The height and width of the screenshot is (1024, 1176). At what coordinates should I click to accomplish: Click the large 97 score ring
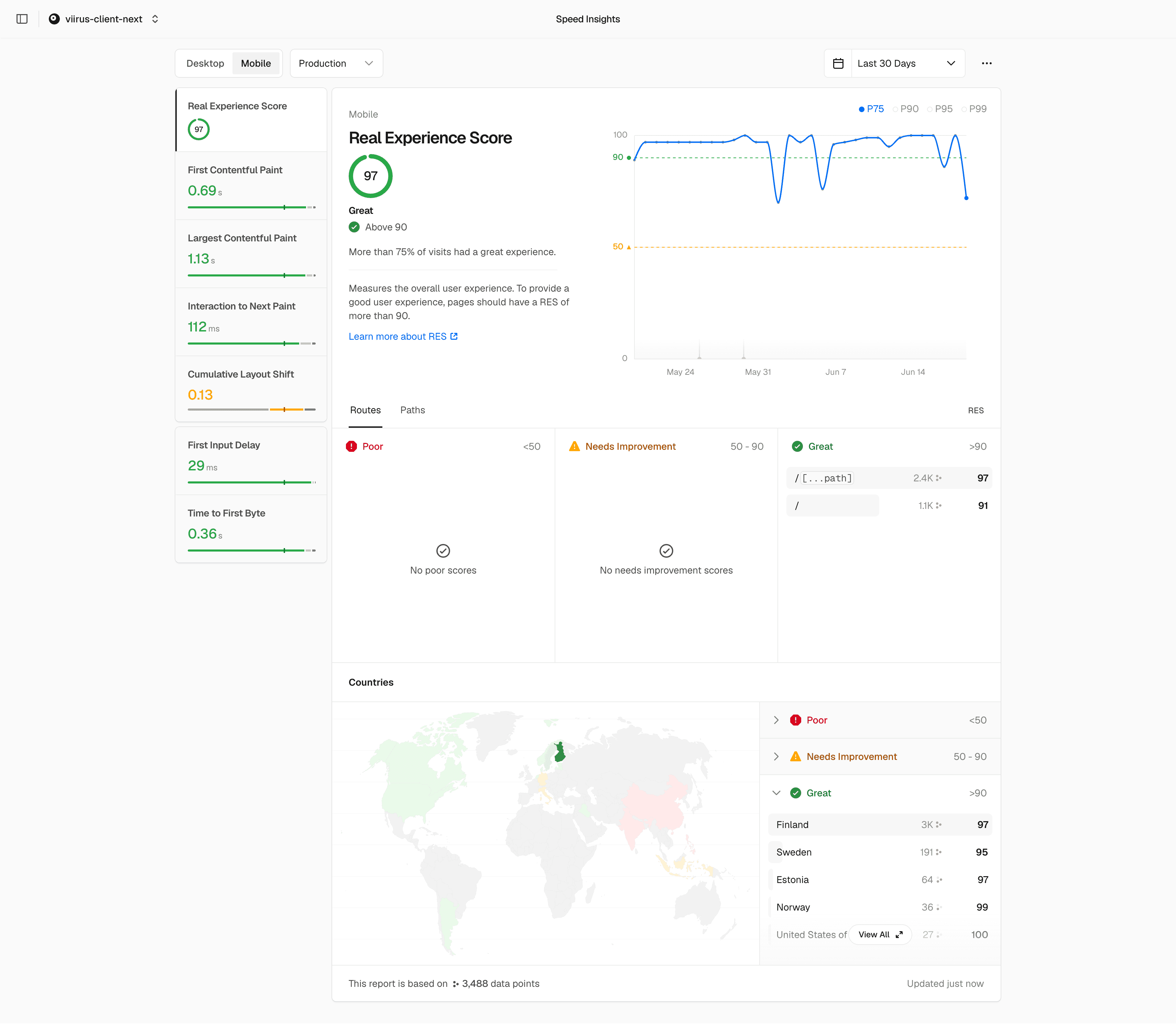[x=370, y=176]
